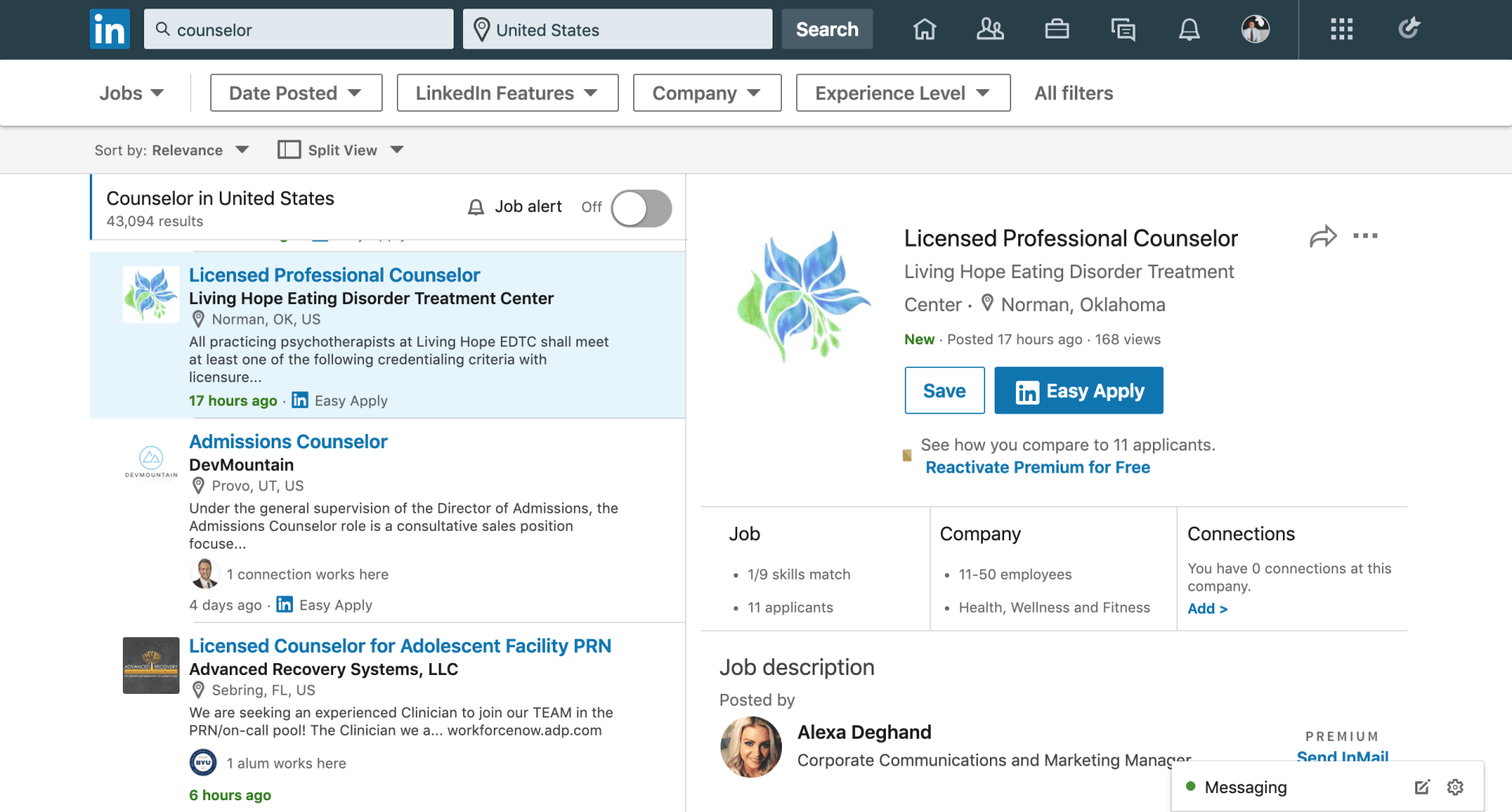Click the Split View layout icon
1512x812 pixels.
click(289, 150)
